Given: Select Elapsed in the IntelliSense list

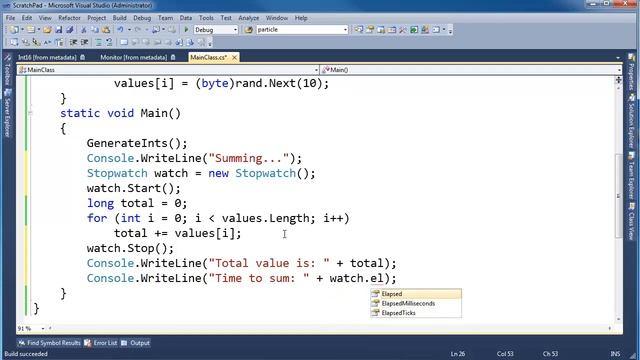Looking at the screenshot, I should click(x=416, y=294).
